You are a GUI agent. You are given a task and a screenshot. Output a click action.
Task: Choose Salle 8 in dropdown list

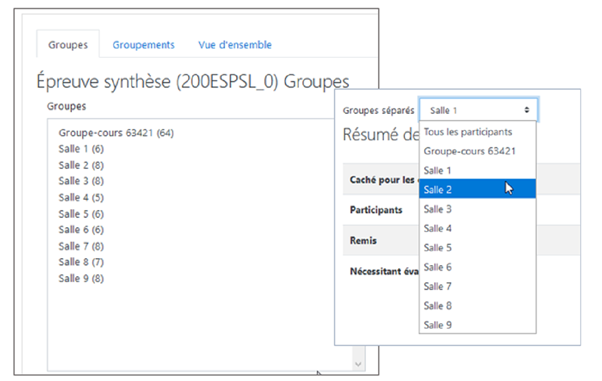(x=477, y=306)
